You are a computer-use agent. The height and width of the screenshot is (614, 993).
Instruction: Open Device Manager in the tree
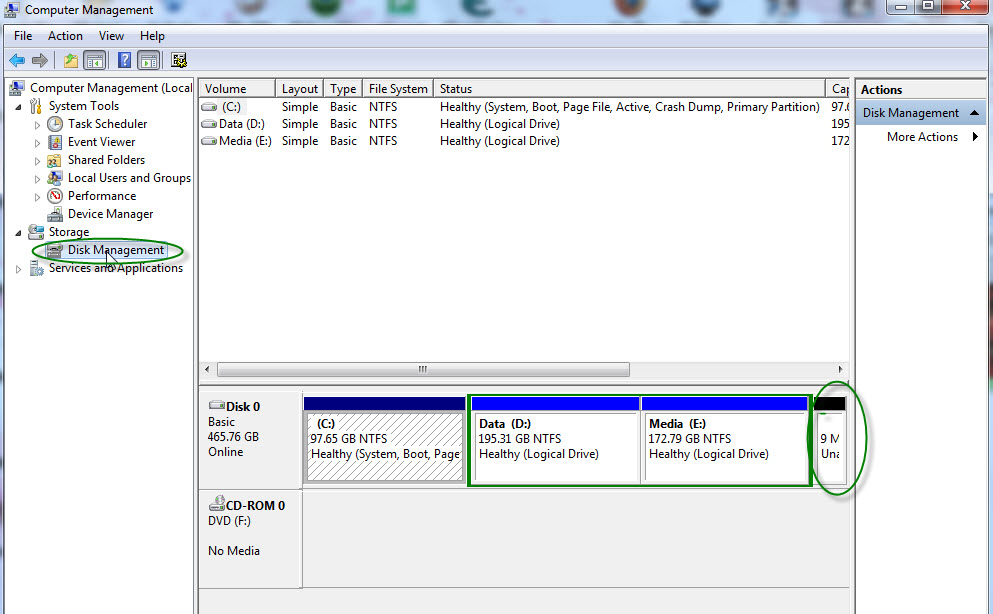110,214
